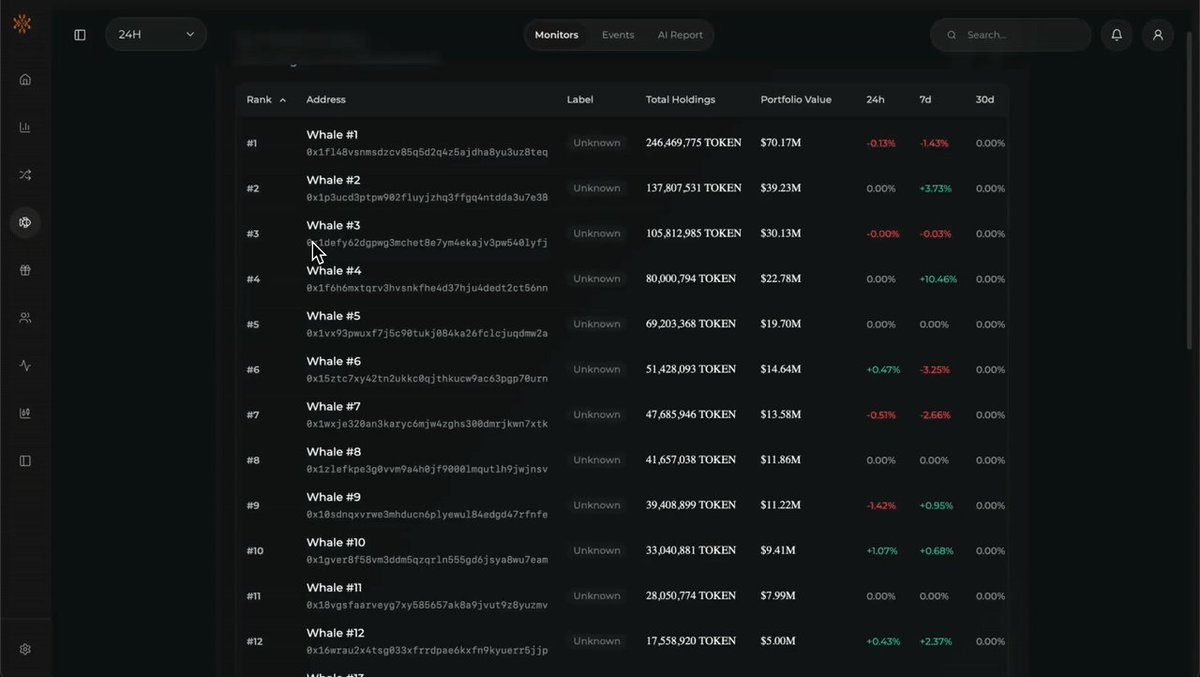Open the notifications bell
The height and width of the screenshot is (677, 1200).
(1117, 35)
